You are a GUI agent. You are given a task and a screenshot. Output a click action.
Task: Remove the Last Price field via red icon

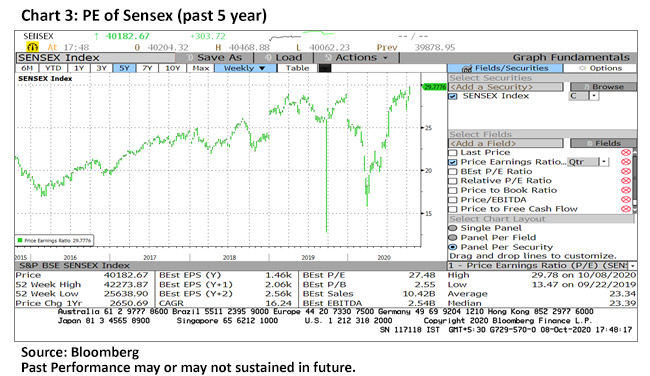(626, 153)
